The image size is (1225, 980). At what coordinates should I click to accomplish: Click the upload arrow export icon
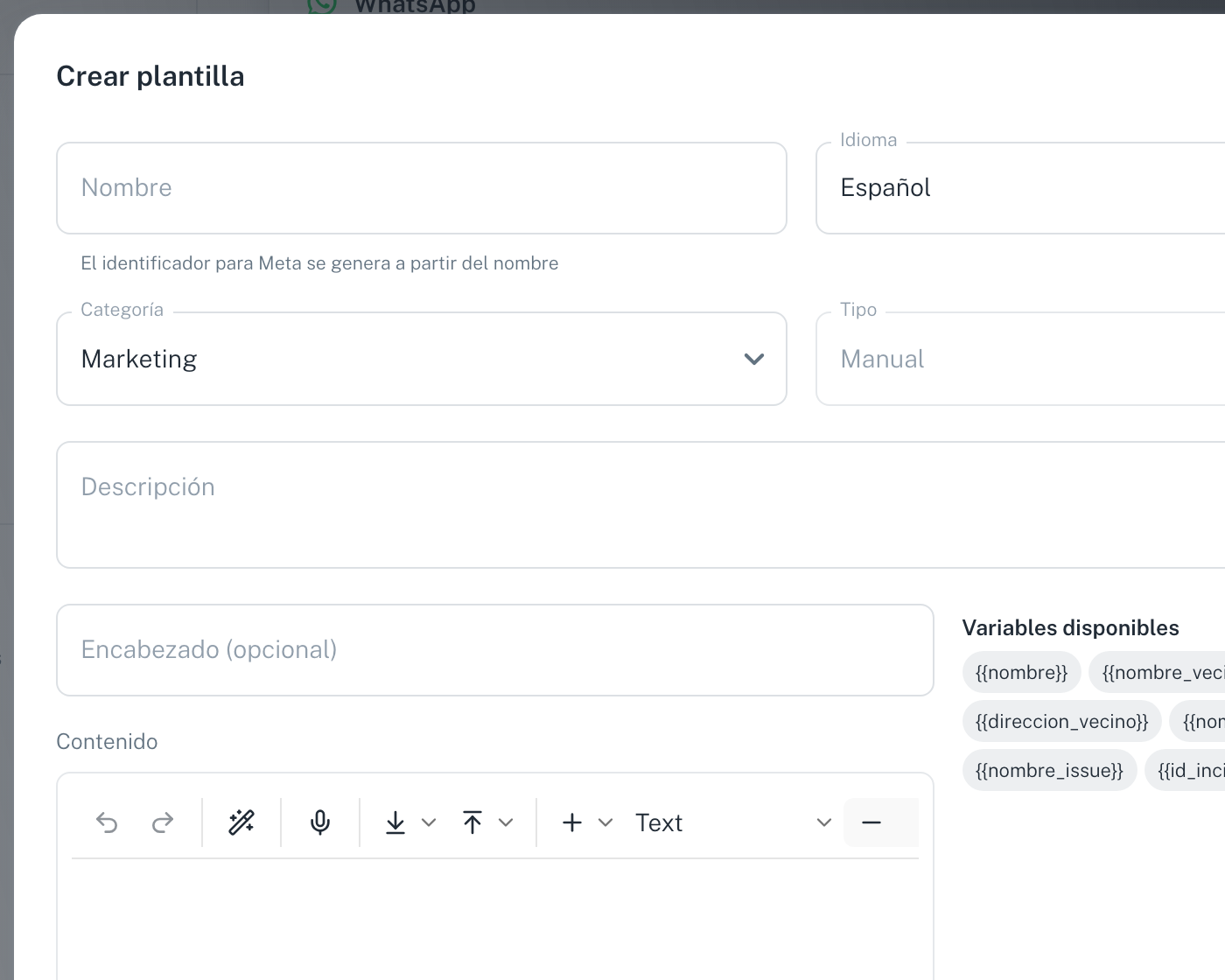[x=472, y=822]
